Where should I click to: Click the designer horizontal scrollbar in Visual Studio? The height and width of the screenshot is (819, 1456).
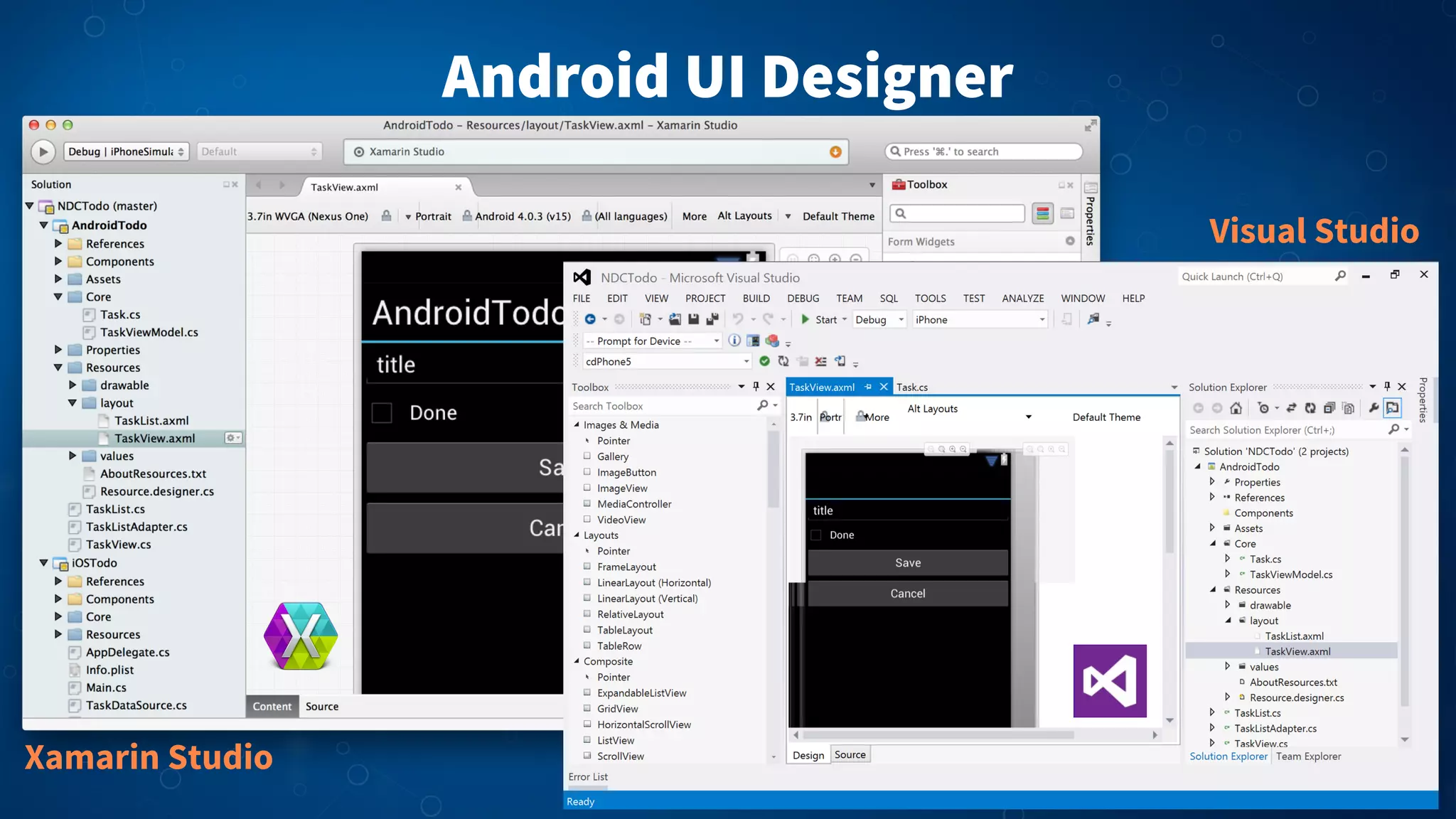pos(938,735)
